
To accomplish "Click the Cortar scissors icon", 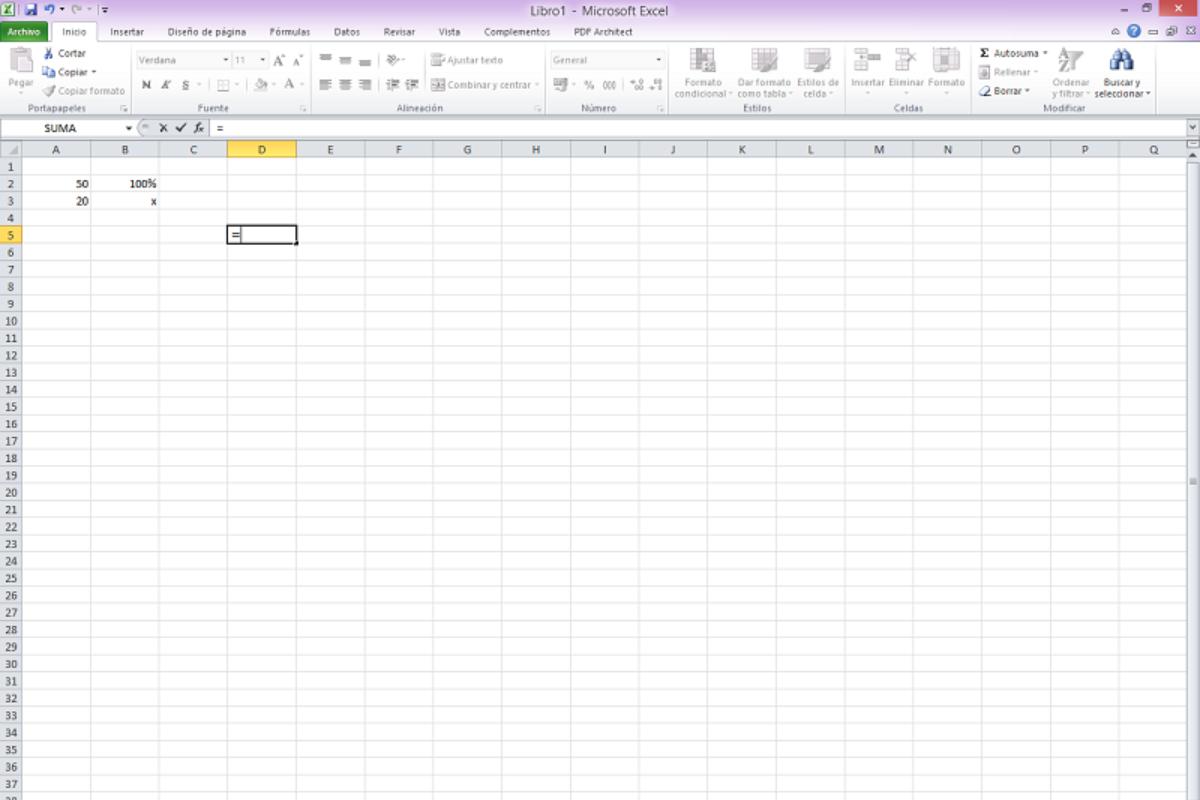I will pyautogui.click(x=48, y=53).
